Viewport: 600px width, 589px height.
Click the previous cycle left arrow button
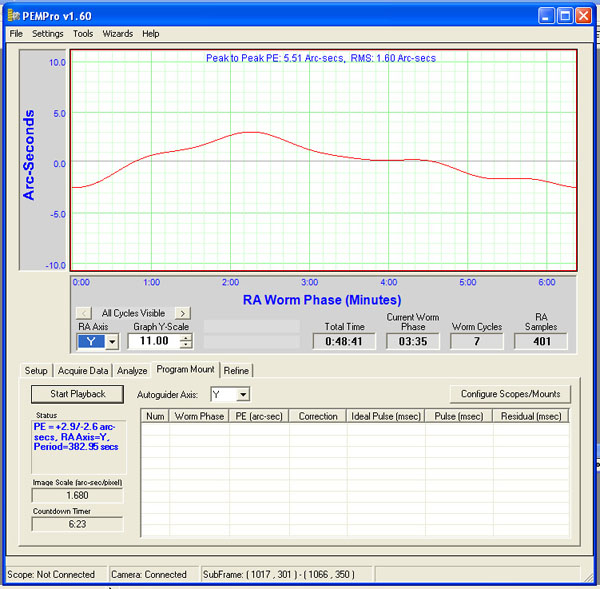85,313
